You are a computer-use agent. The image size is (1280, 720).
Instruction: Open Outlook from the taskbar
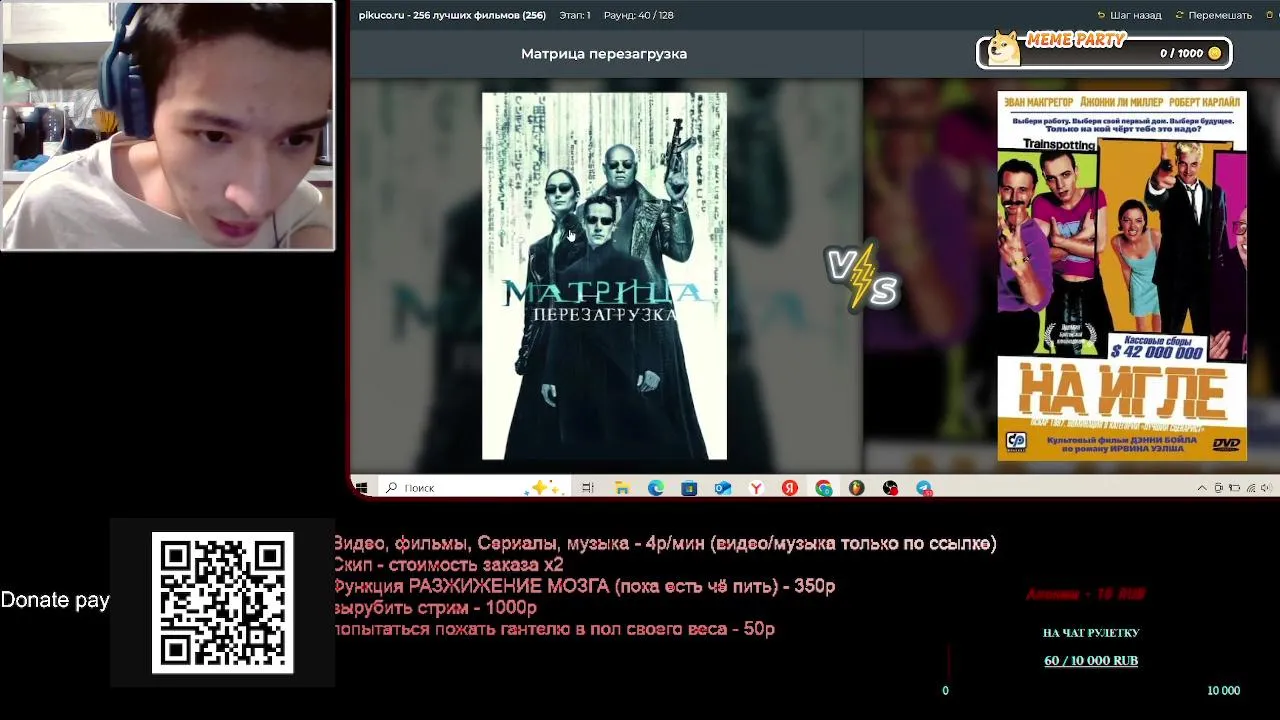[x=723, y=488]
